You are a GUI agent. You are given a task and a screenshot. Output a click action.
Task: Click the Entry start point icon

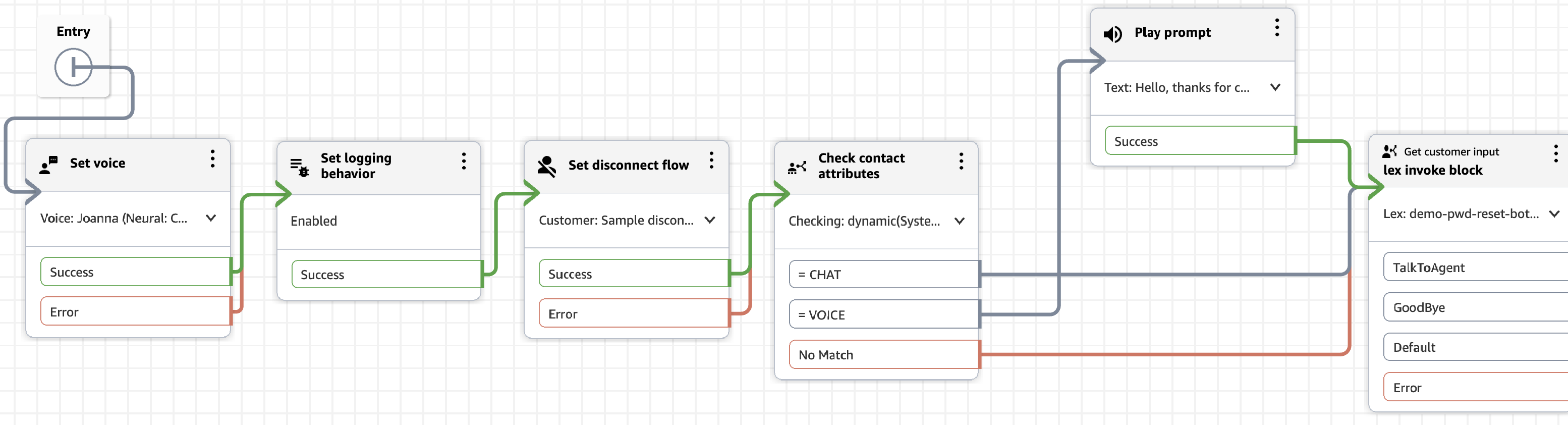click(x=73, y=67)
